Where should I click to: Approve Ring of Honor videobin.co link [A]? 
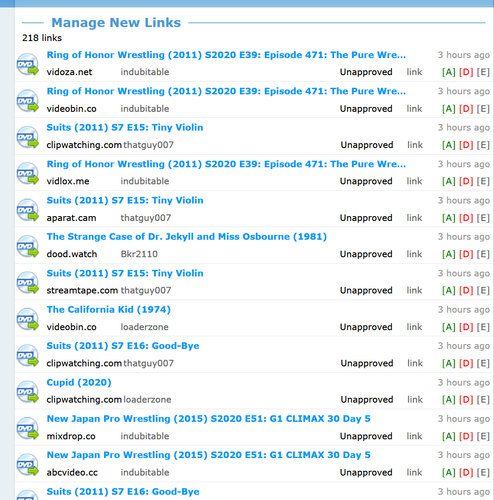tap(449, 109)
